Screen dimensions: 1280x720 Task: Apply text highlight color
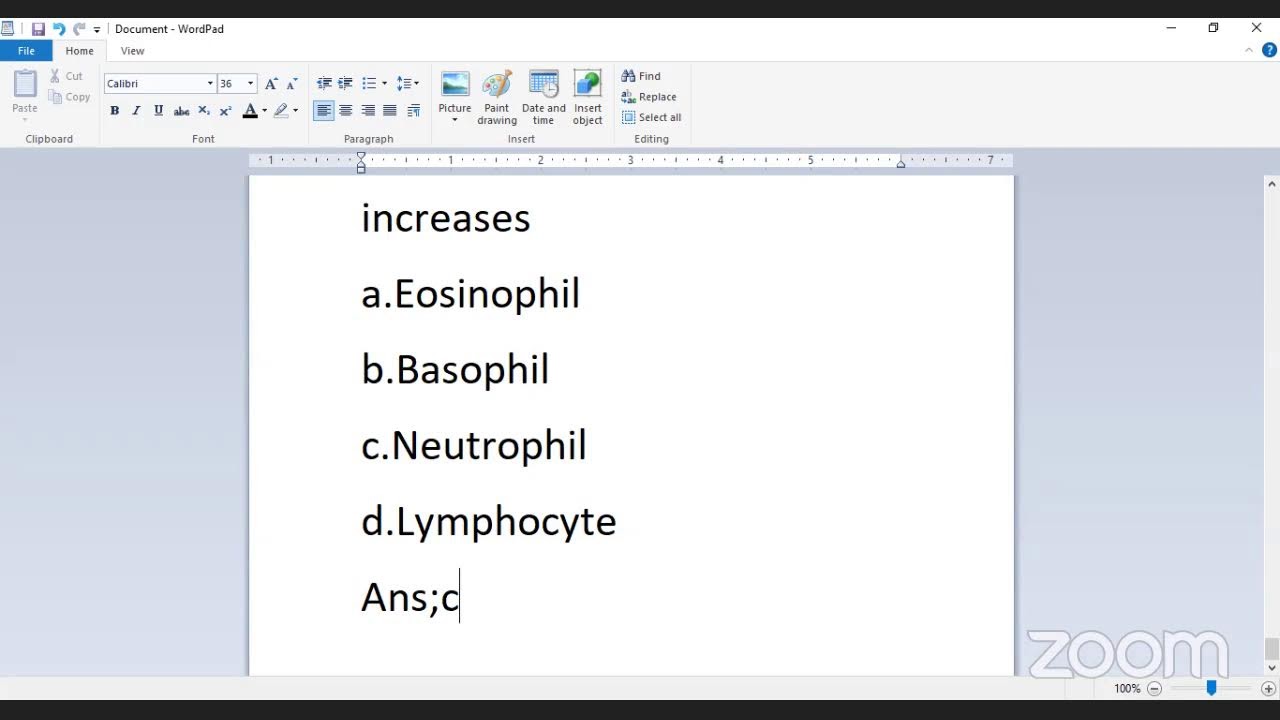click(281, 111)
